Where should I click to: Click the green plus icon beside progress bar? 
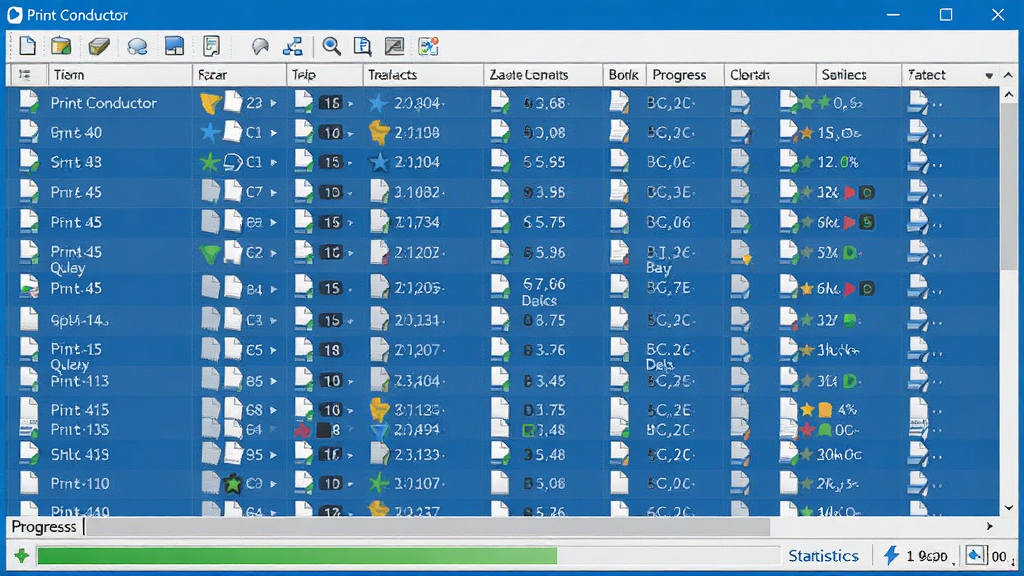coord(22,556)
